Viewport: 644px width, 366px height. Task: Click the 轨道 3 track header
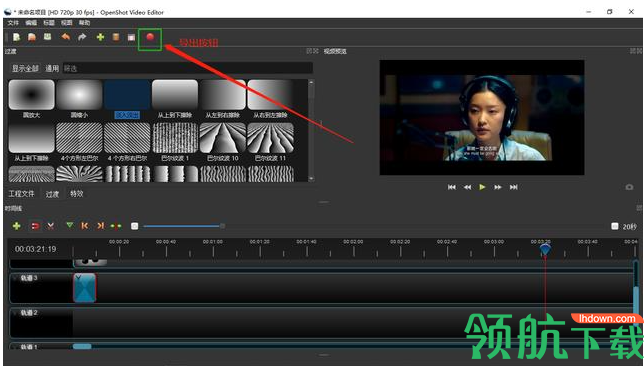(41, 288)
